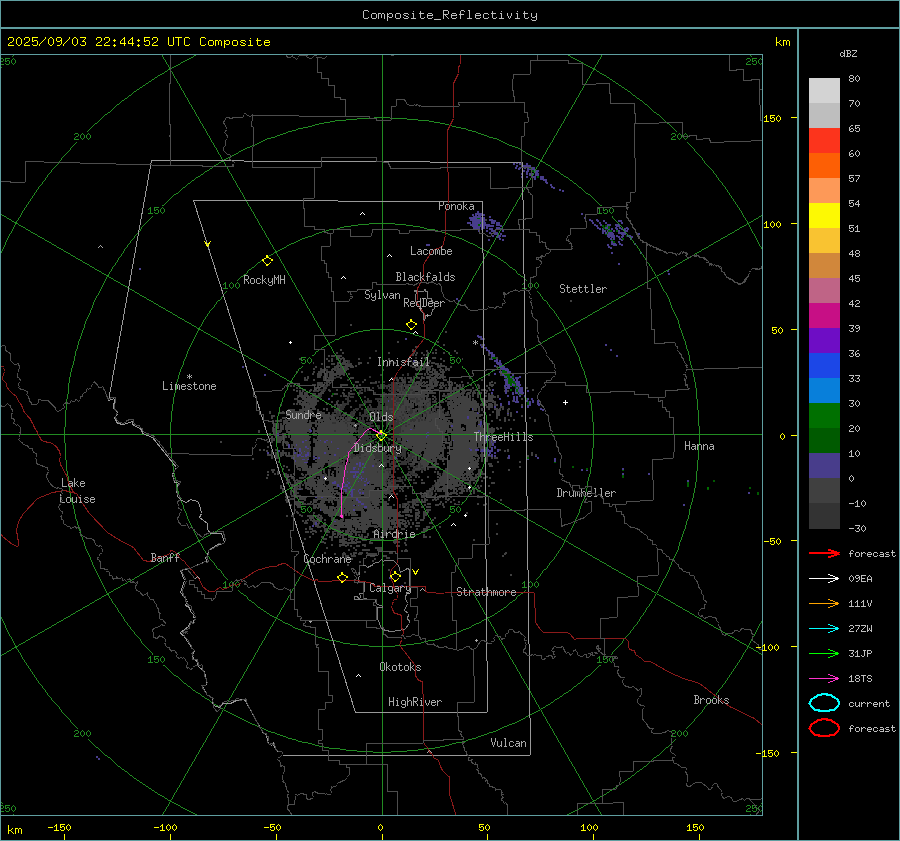Click the HighRiver label
The height and width of the screenshot is (841, 900).
(x=415, y=702)
